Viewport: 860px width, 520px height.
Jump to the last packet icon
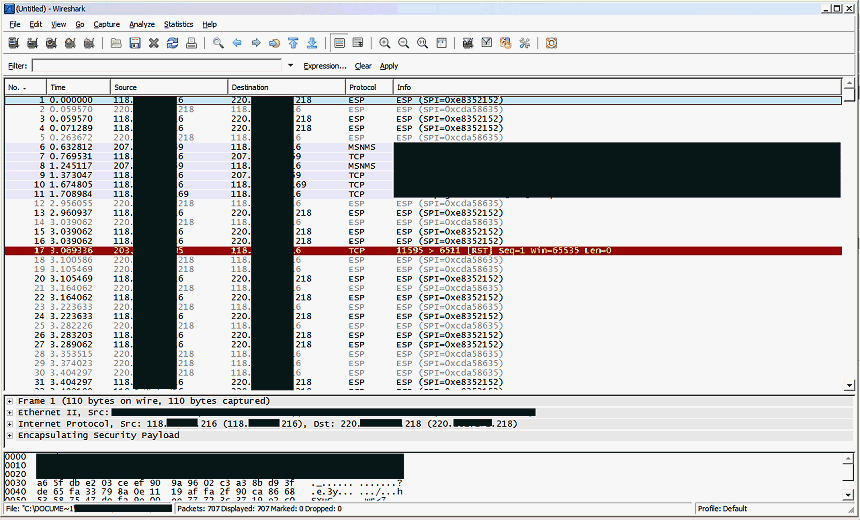312,43
